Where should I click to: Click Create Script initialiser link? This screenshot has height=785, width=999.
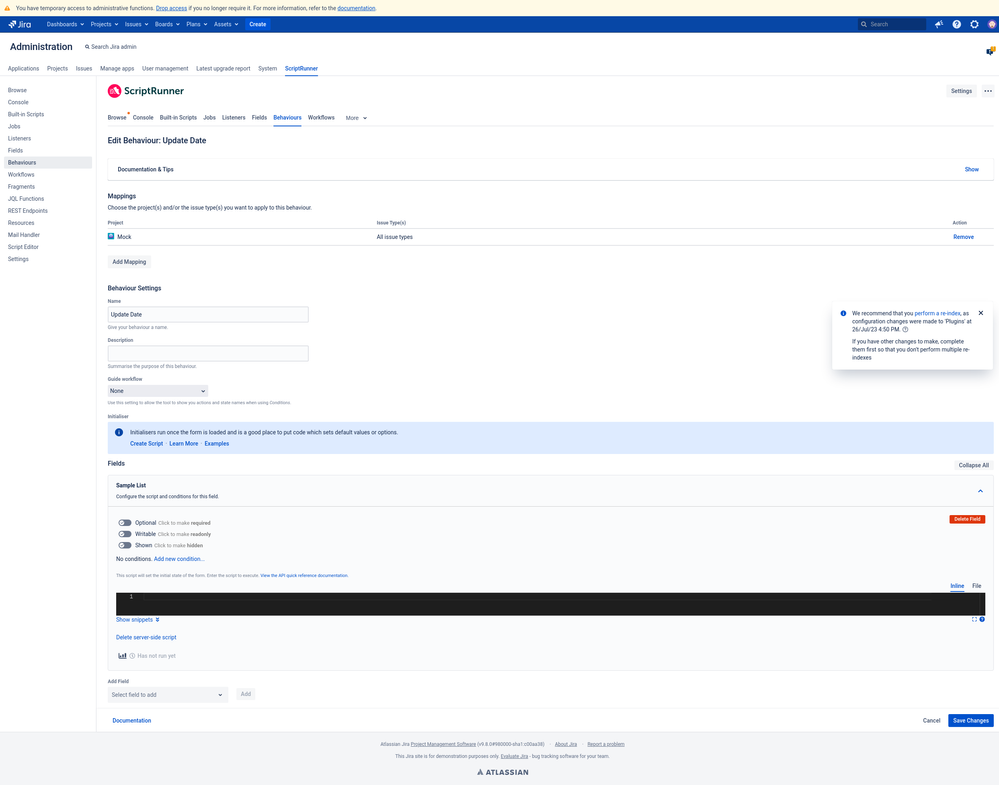[x=147, y=443]
